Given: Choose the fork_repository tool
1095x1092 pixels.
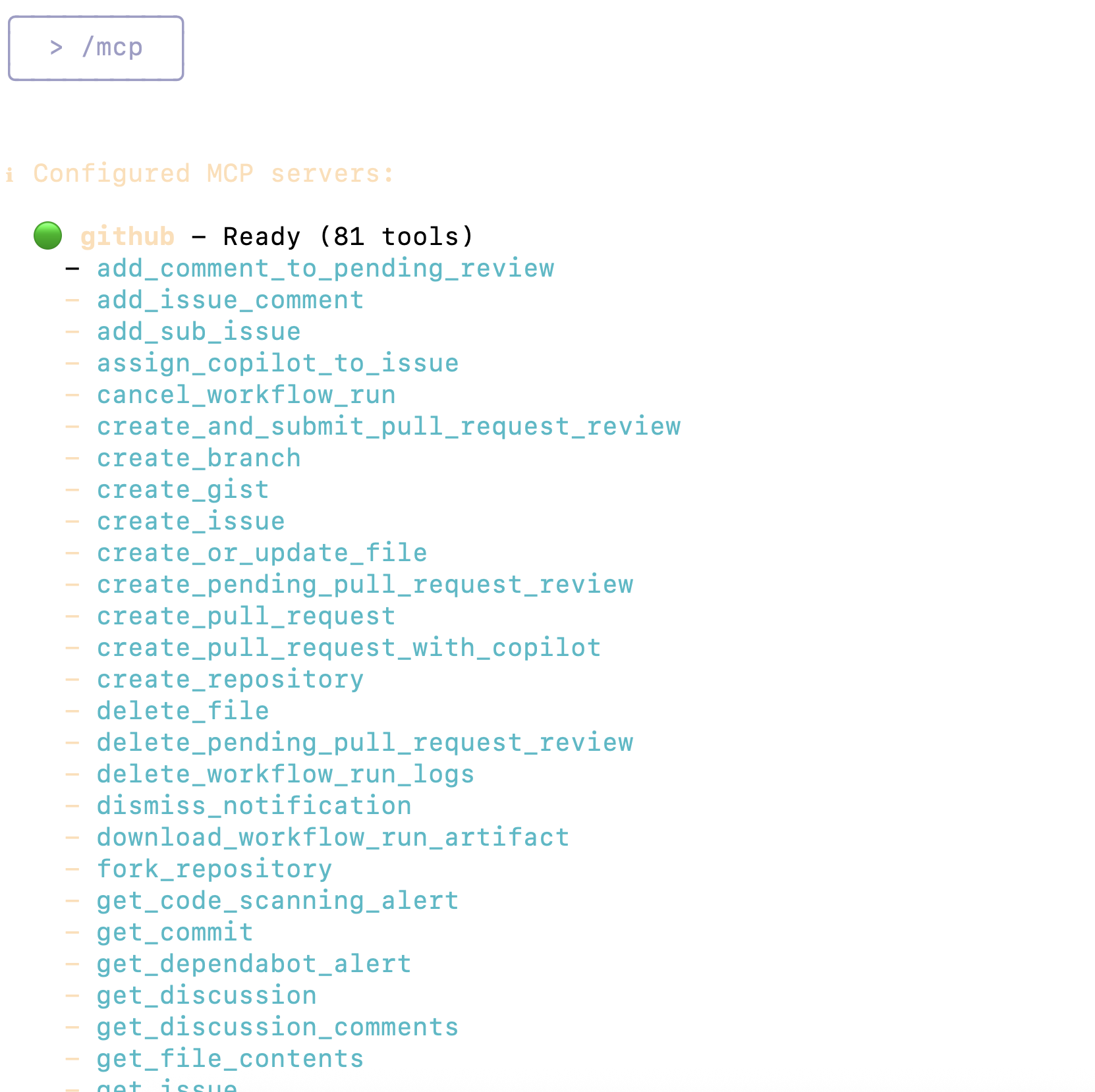Looking at the screenshot, I should 214,869.
